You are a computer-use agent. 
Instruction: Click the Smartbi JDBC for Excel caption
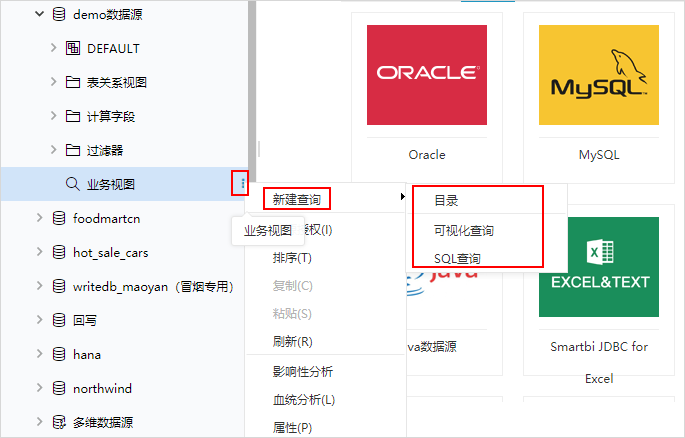[x=599, y=362]
